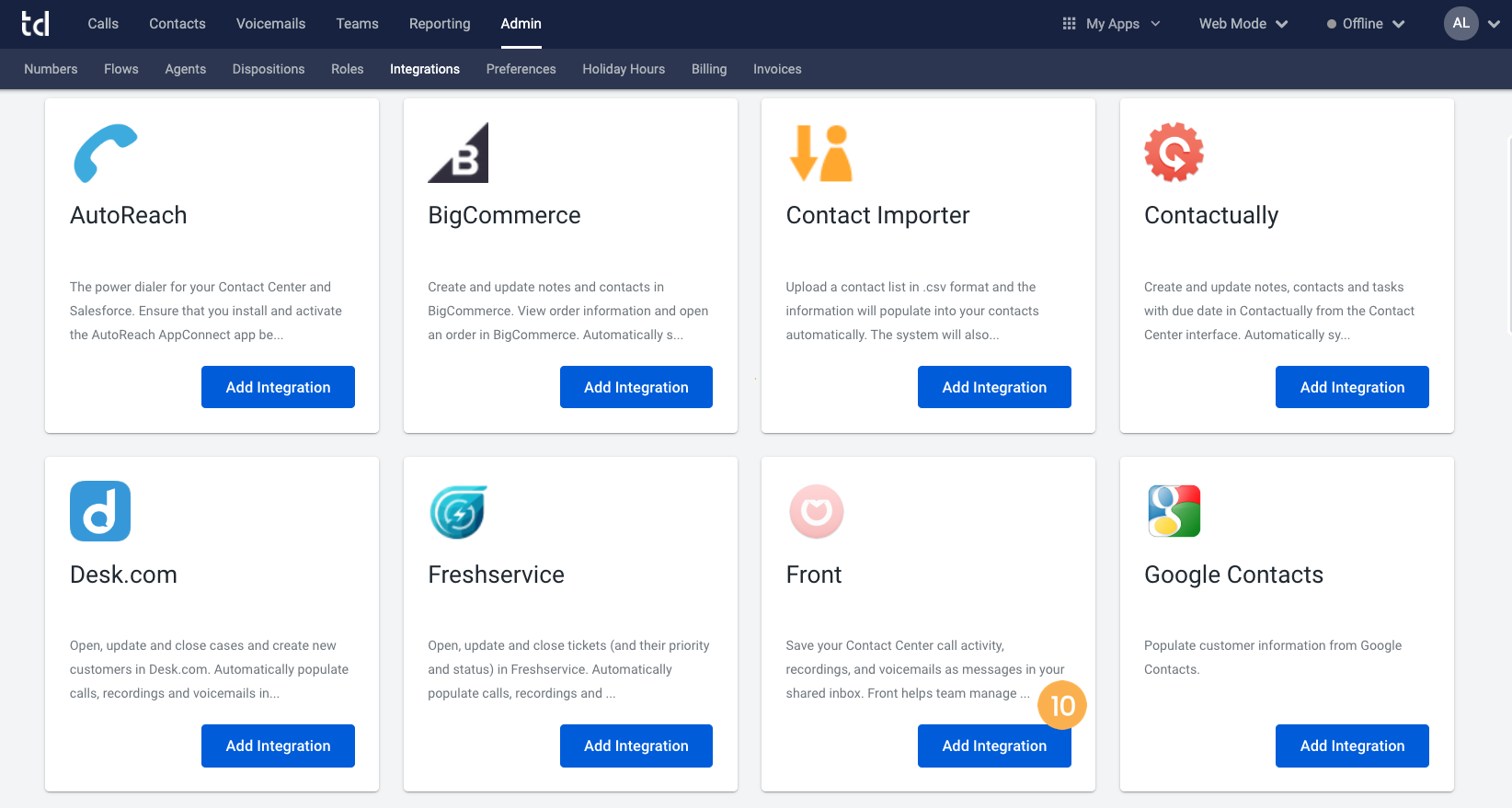
Task: Open the Reporting menu
Action: 440,24
